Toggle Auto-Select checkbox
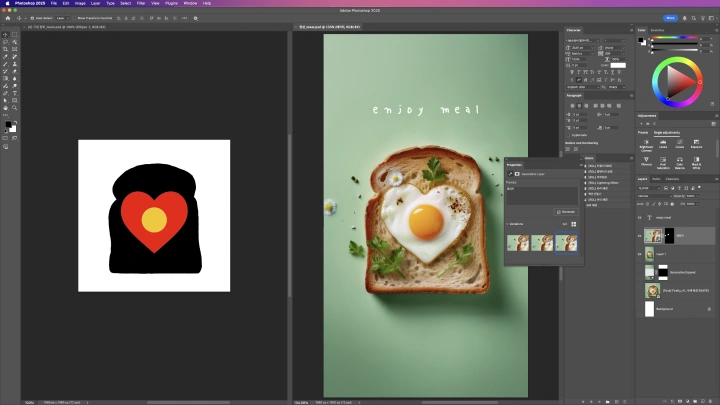Viewport: 720px width, 405px height. 32,18
